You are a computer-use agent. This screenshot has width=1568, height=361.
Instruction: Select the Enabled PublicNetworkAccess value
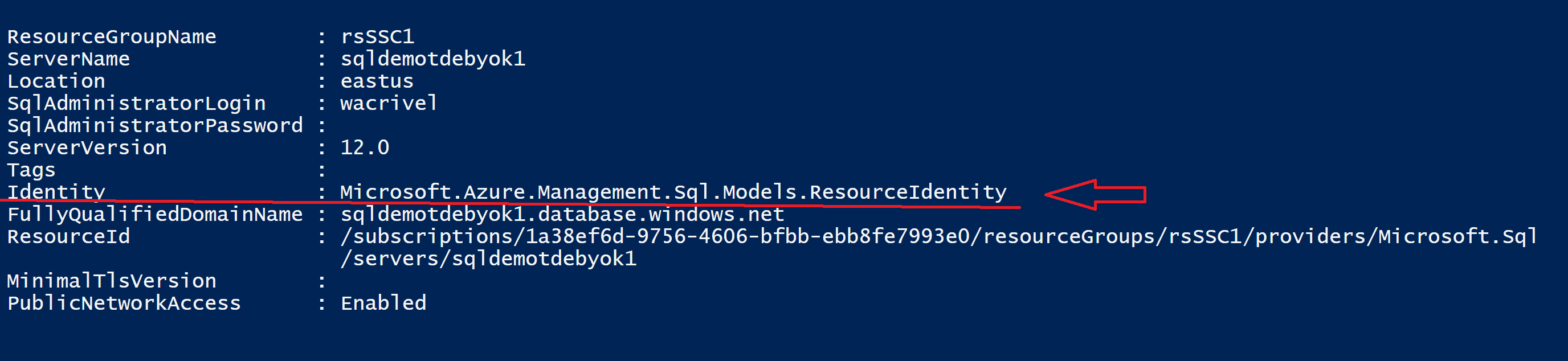tap(383, 303)
